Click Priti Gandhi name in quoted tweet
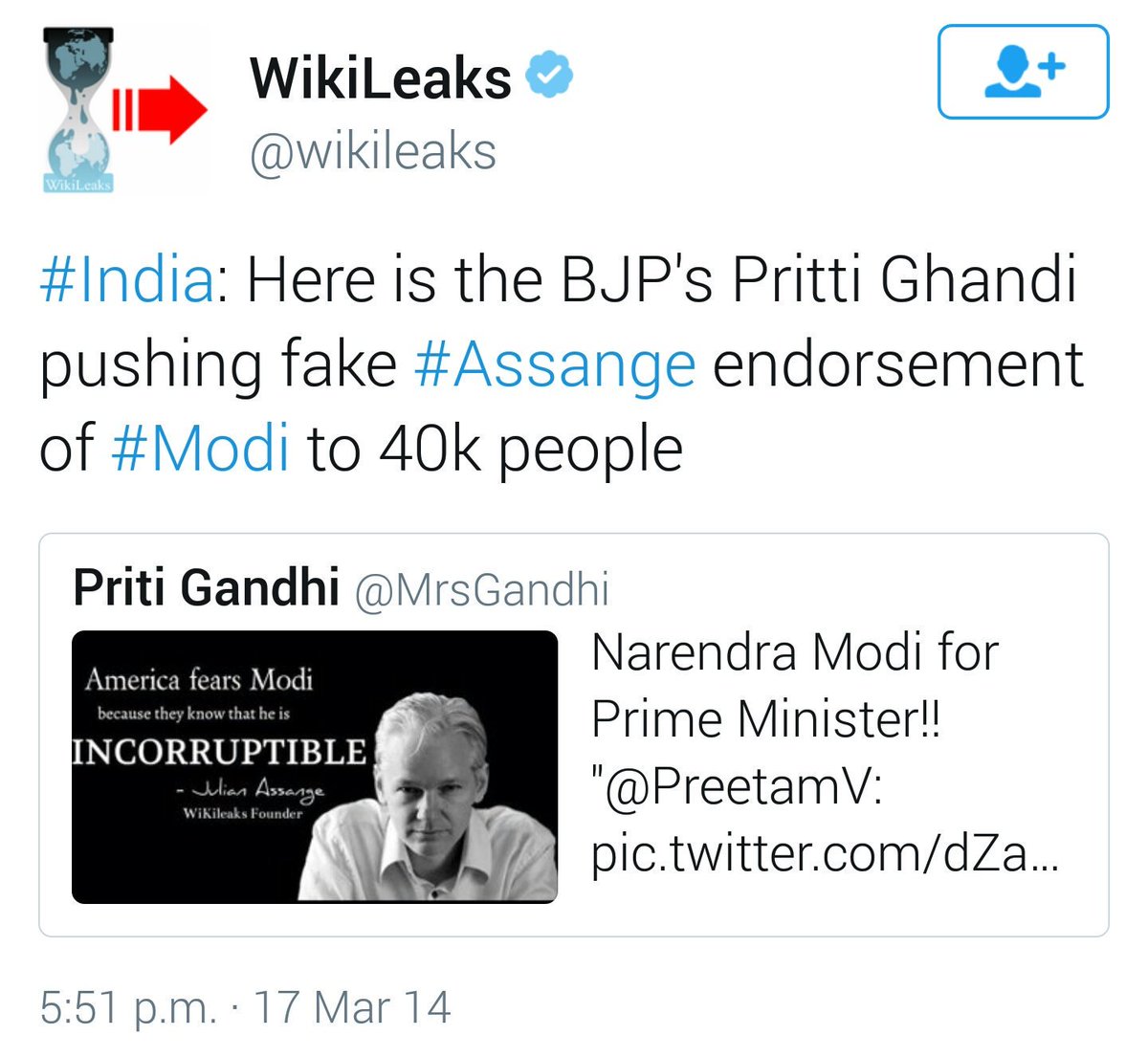Image resolution: width=1148 pixels, height=1057 pixels. [206, 587]
